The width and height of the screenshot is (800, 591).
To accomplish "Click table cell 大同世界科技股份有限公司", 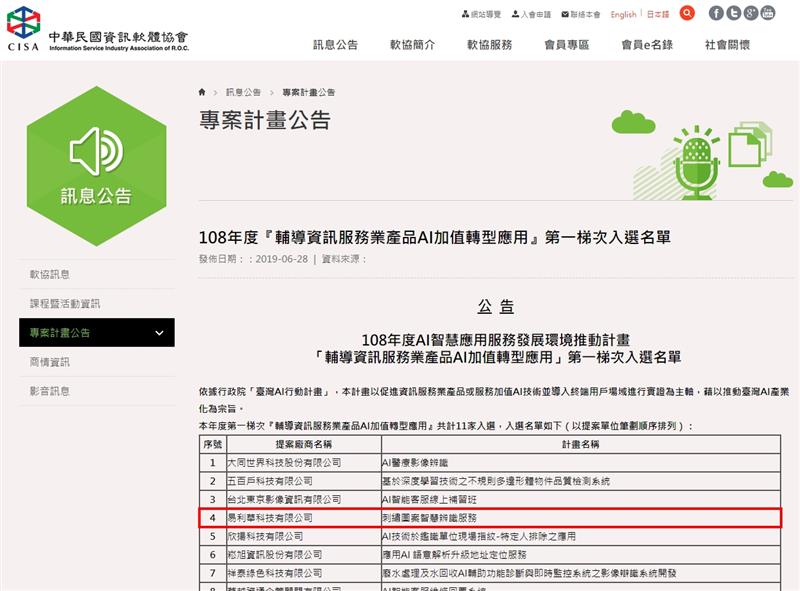I will pyautogui.click(x=304, y=463).
